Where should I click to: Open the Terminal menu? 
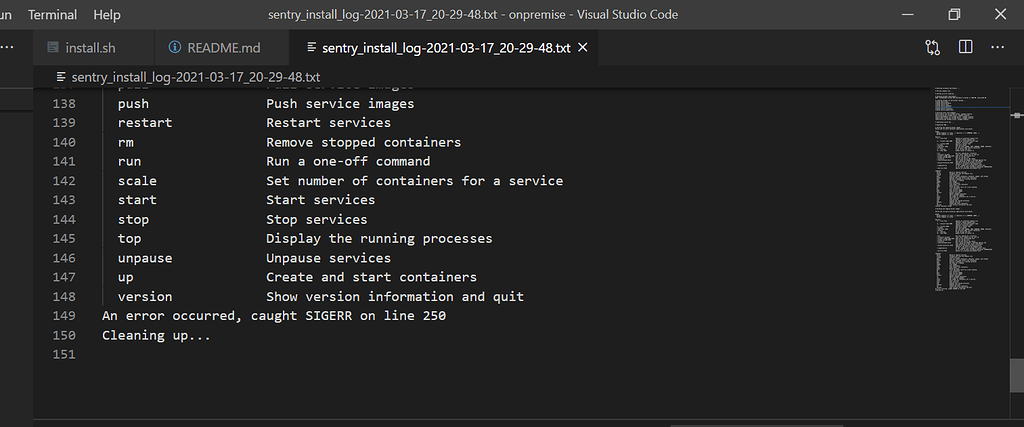(x=52, y=15)
